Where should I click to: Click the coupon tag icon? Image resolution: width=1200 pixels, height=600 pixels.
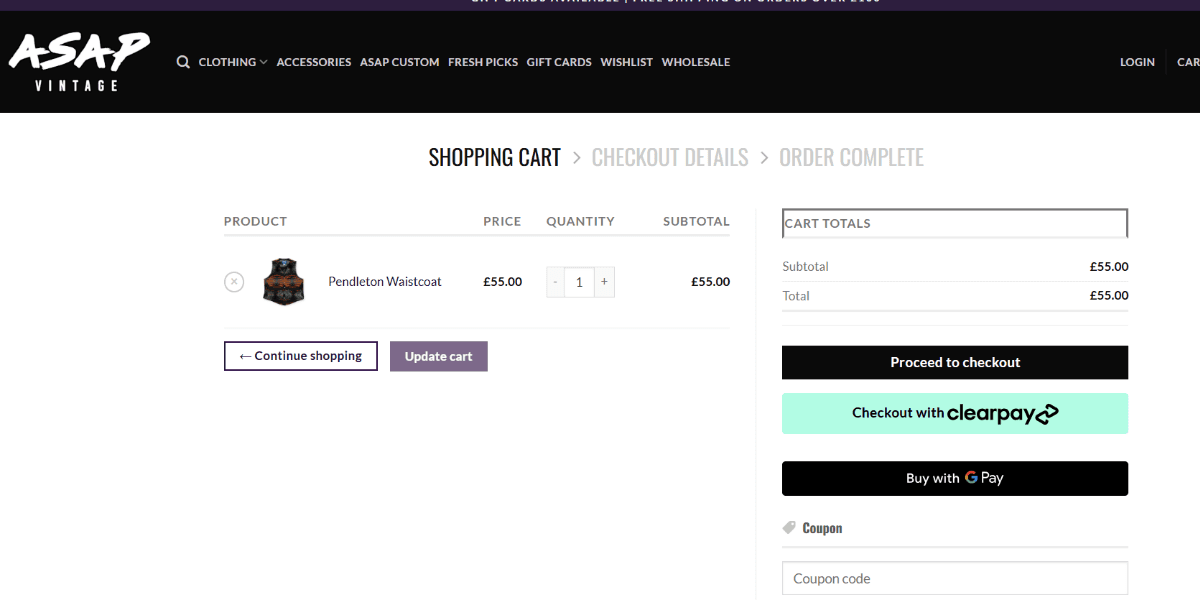[789, 528]
